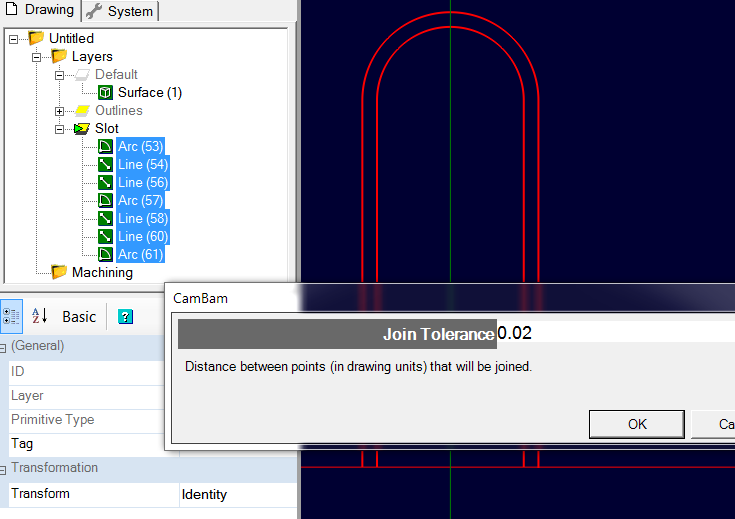Click the Surface (1) cube icon
Screen dimensions: 735x519
coord(105,92)
